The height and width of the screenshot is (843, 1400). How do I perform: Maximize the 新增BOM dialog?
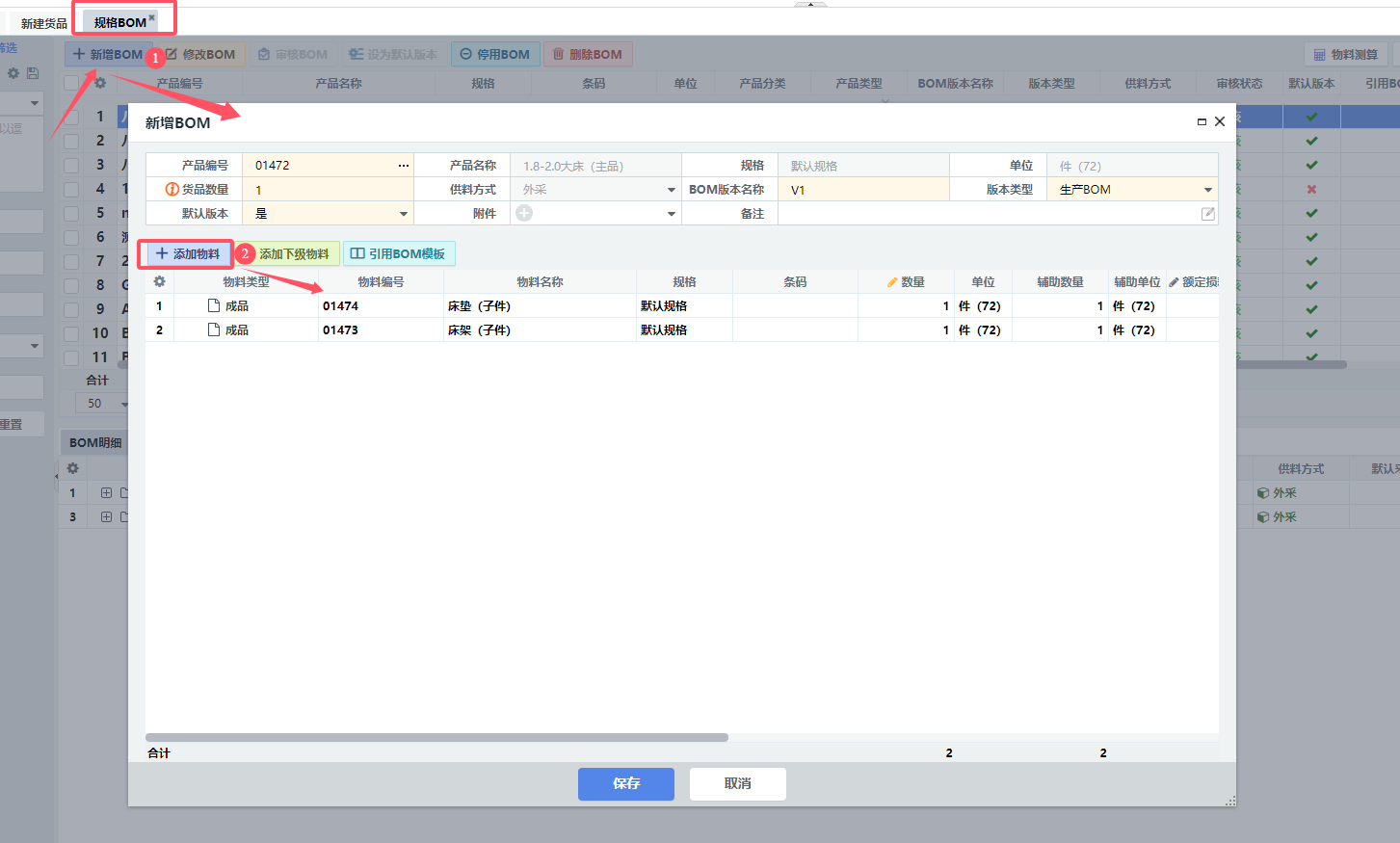1202,121
